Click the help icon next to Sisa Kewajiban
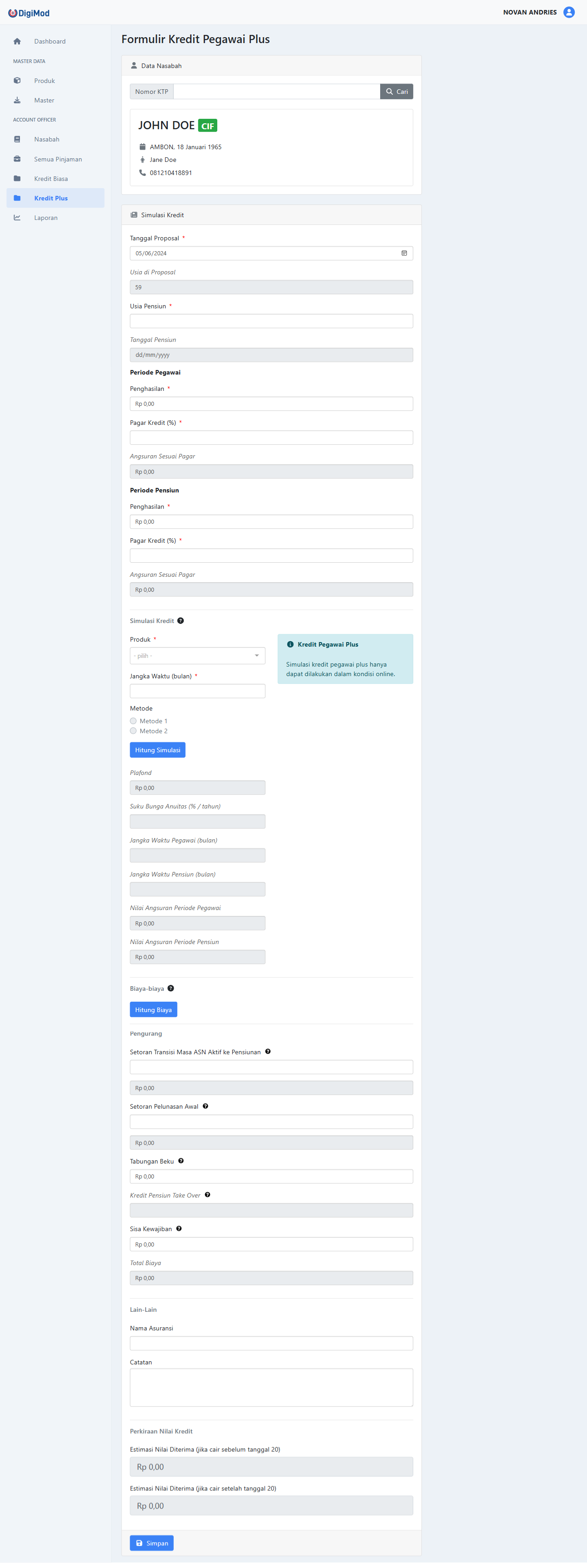The width and height of the screenshot is (587, 1568). click(x=179, y=1228)
